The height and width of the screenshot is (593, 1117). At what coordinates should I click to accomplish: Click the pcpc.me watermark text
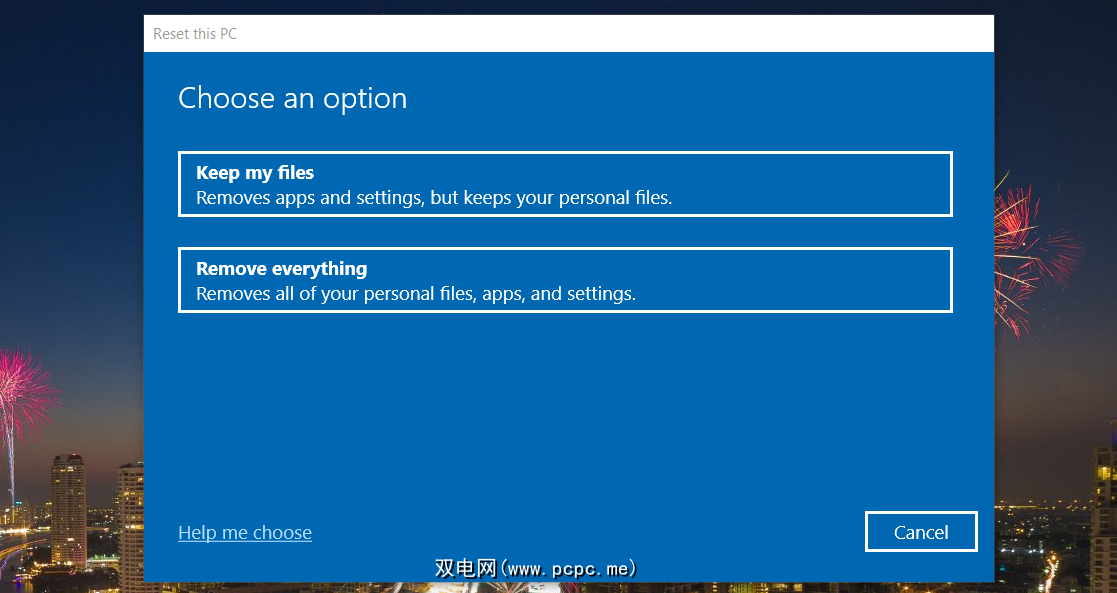point(536,569)
